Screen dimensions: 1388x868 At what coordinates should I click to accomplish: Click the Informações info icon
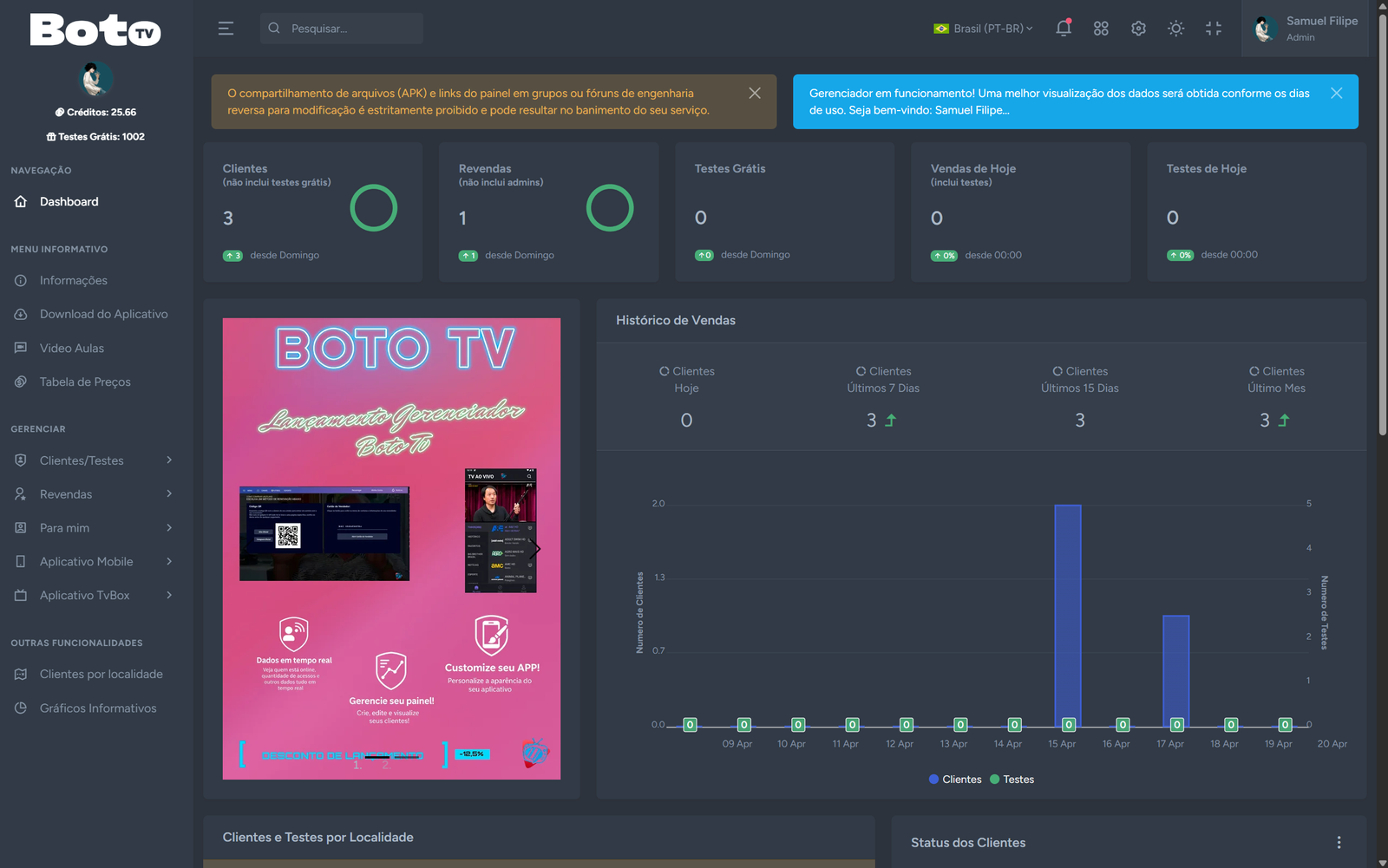[21, 280]
